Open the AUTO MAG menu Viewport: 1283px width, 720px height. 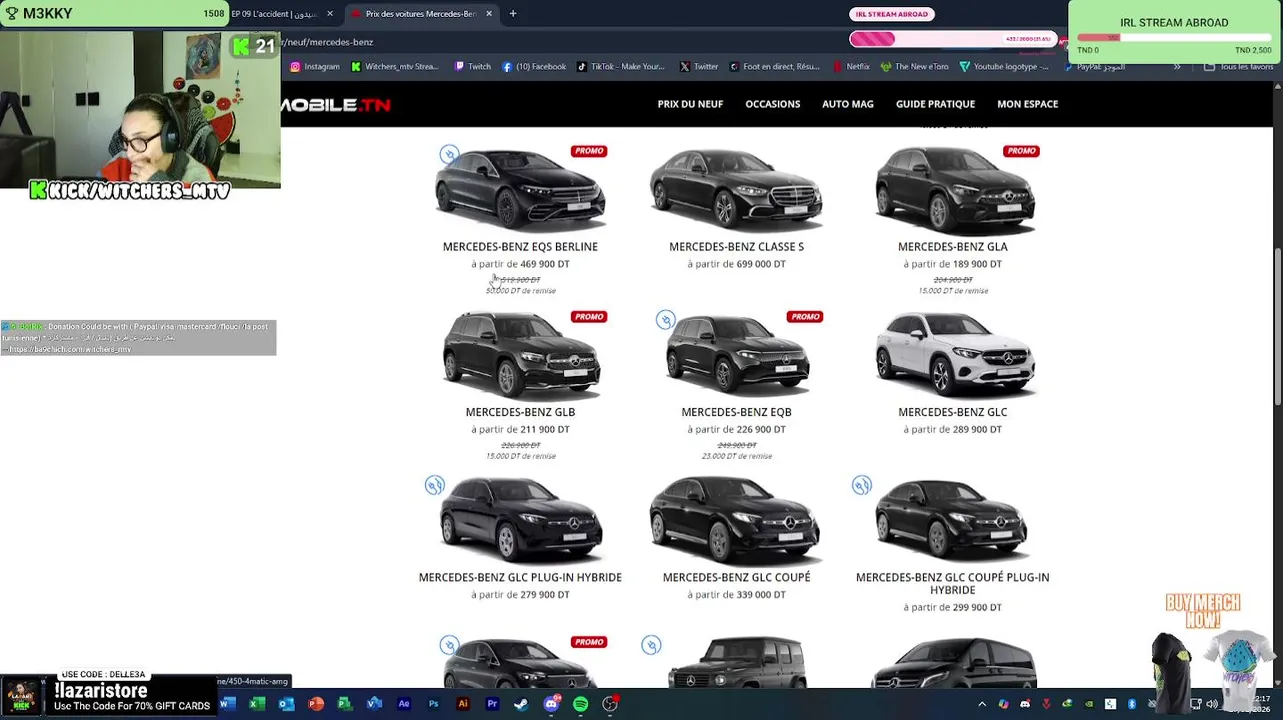pyautogui.click(x=848, y=104)
